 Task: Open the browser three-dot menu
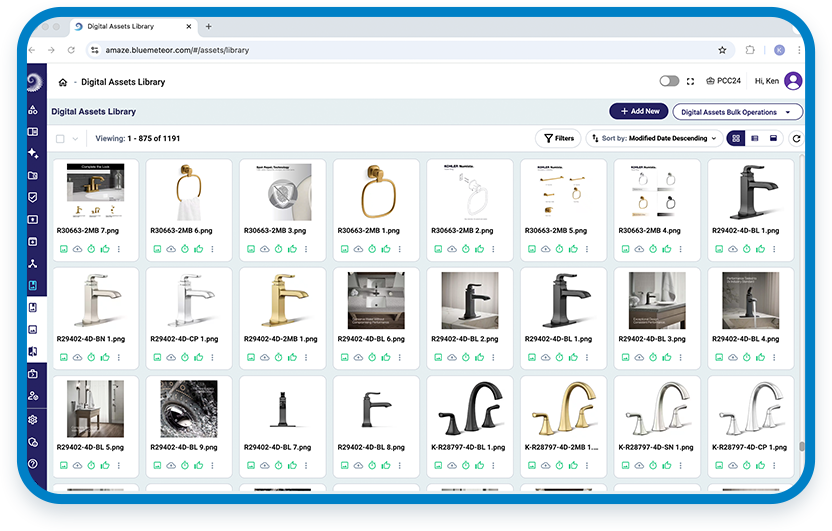pyautogui.click(x=799, y=50)
